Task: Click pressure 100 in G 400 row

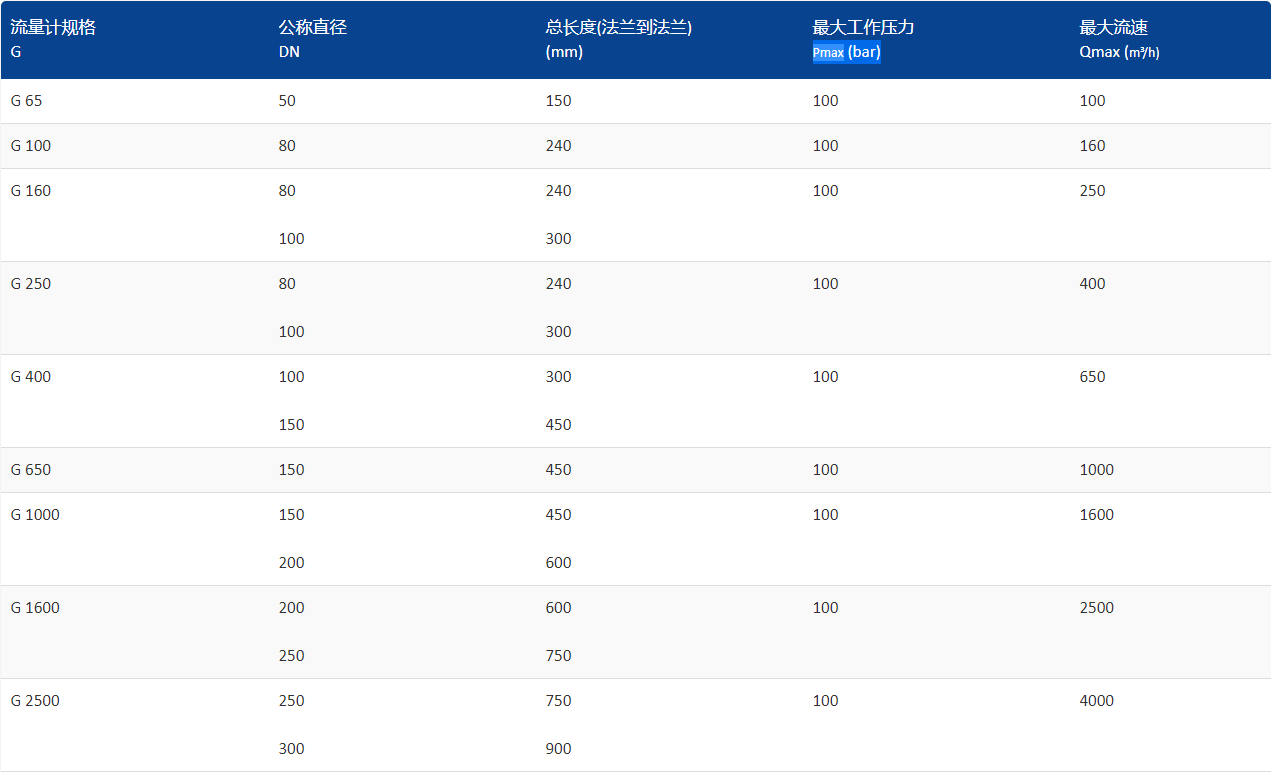Action: coord(825,377)
